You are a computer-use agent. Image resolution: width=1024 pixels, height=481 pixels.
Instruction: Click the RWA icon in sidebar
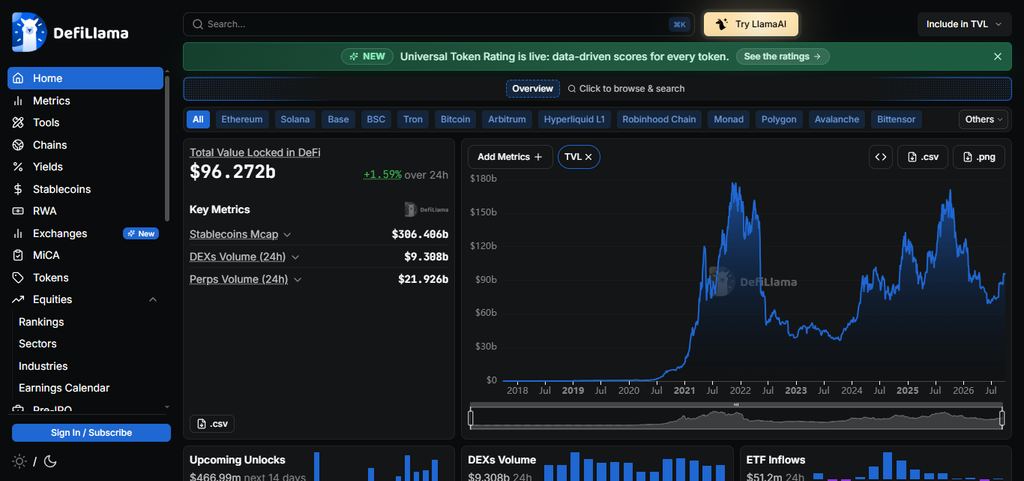pos(19,211)
